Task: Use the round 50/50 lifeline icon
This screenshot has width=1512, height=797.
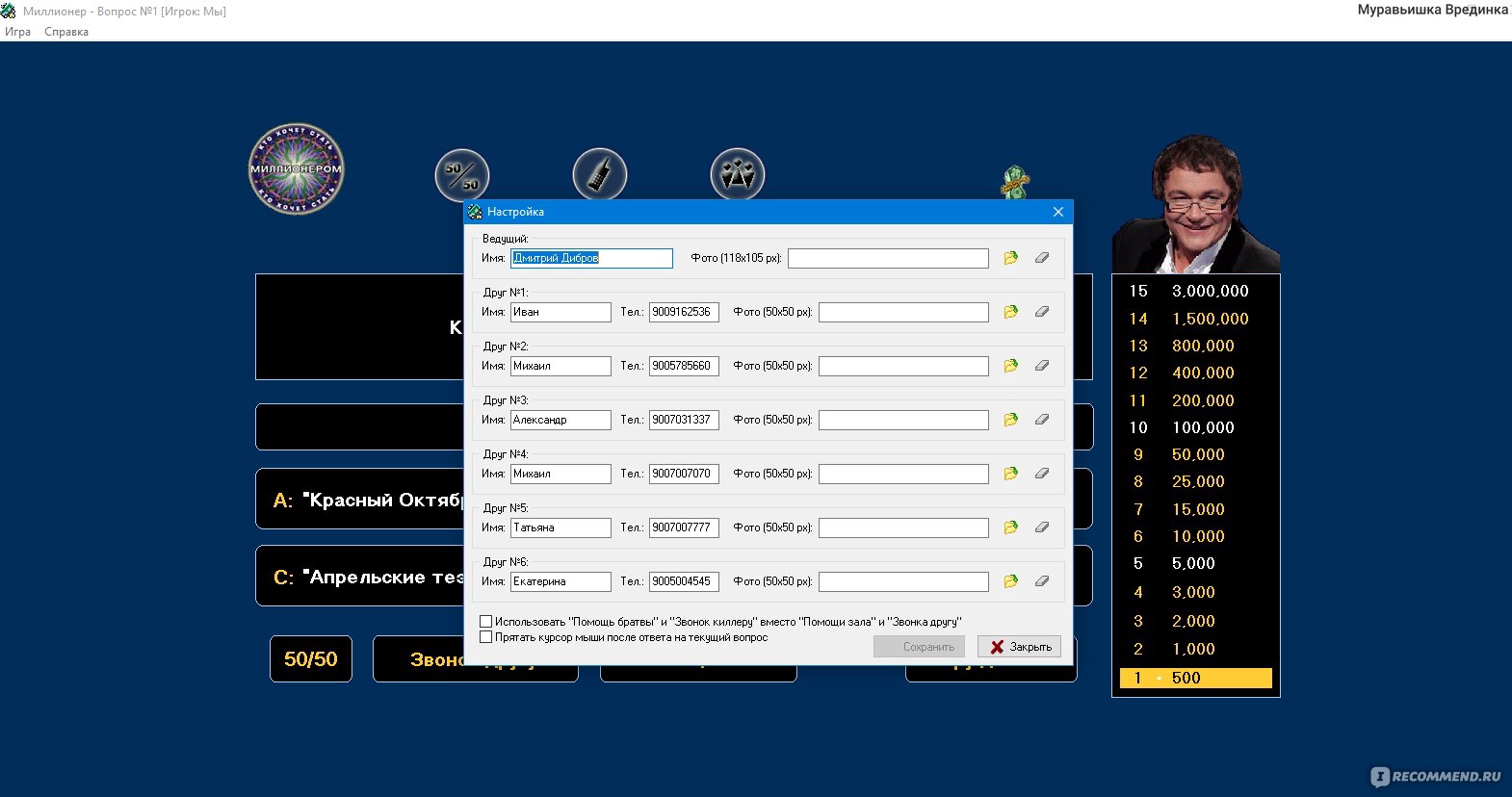Action: [462, 175]
